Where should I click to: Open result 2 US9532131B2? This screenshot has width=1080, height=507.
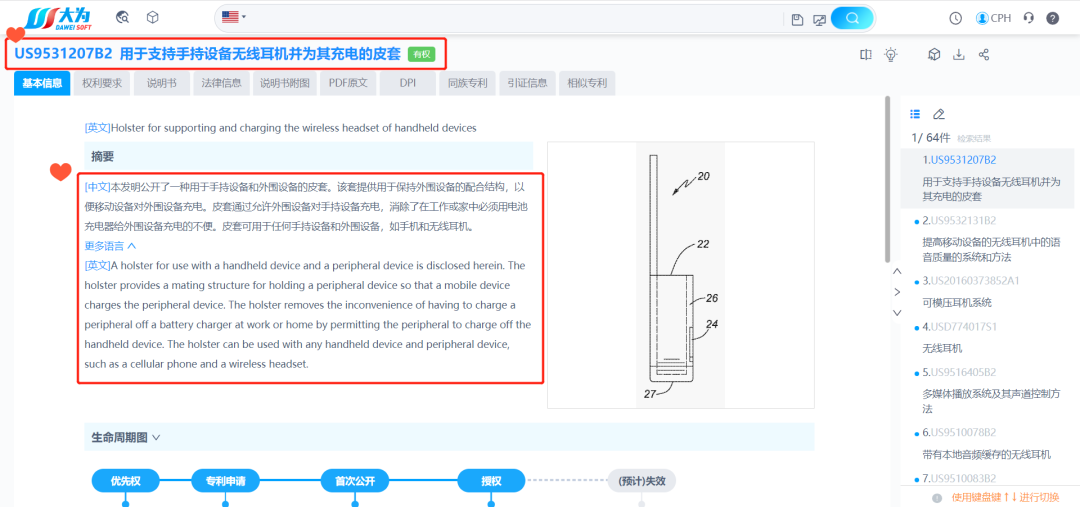coord(963,220)
